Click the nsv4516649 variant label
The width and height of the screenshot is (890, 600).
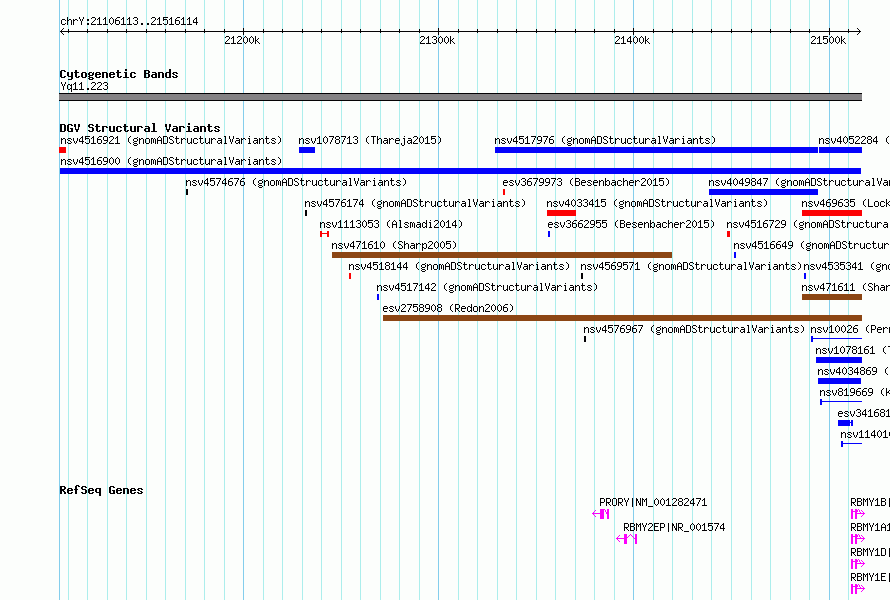[812, 245]
